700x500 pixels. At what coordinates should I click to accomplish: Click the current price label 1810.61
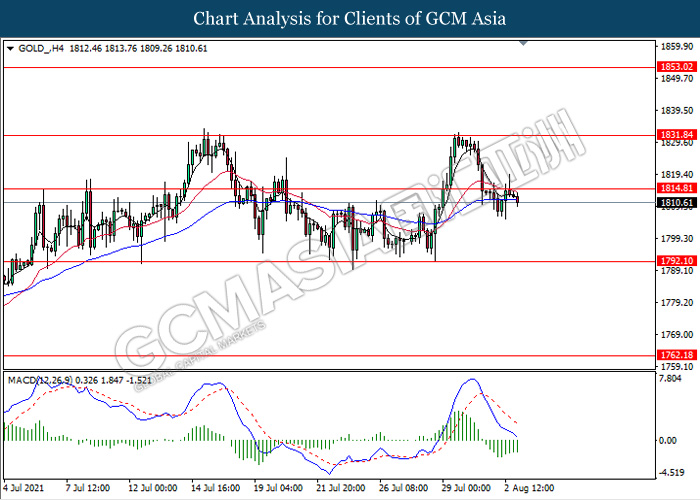(x=677, y=203)
